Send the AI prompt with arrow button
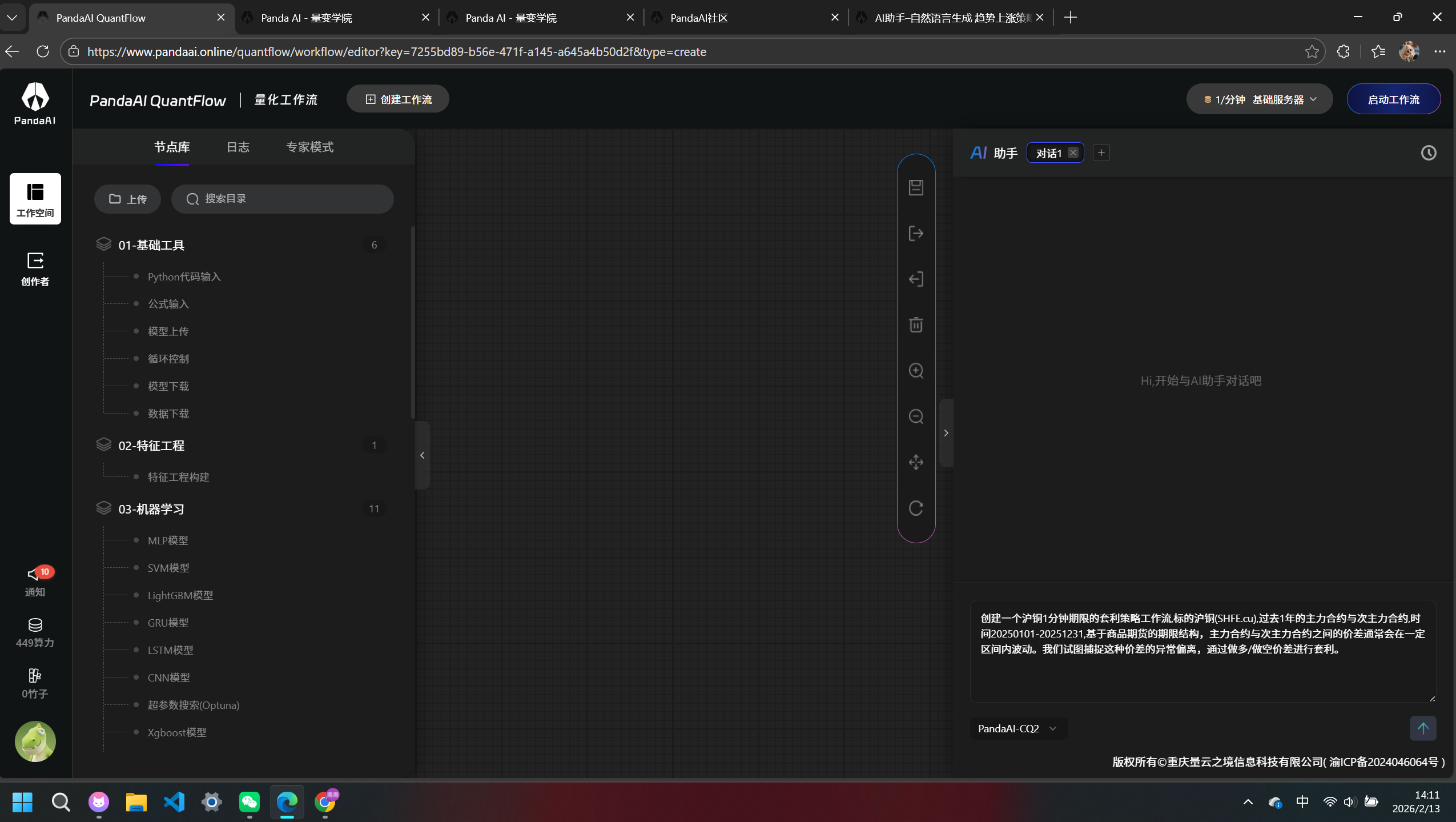The width and height of the screenshot is (1456, 822). click(1423, 728)
